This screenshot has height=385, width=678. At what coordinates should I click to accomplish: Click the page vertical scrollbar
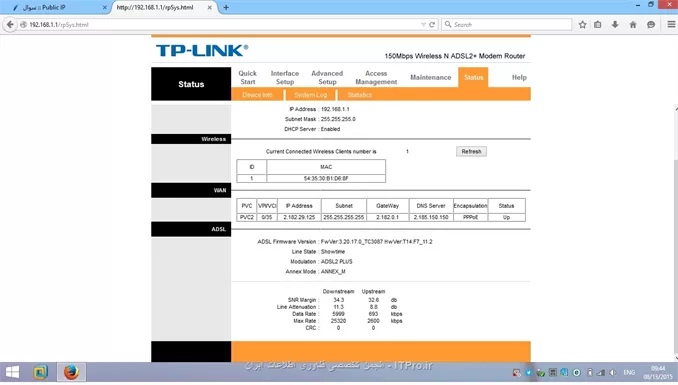click(x=675, y=257)
